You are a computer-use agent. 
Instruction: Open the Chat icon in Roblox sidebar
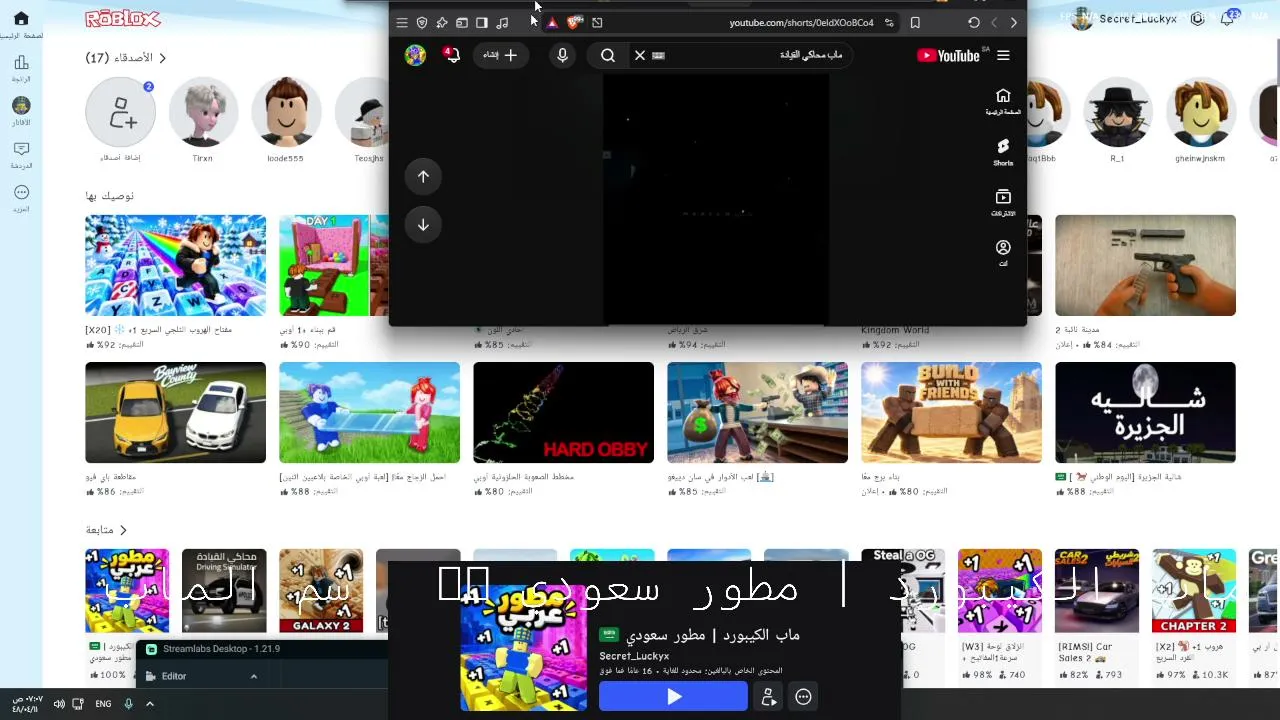pos(21,149)
